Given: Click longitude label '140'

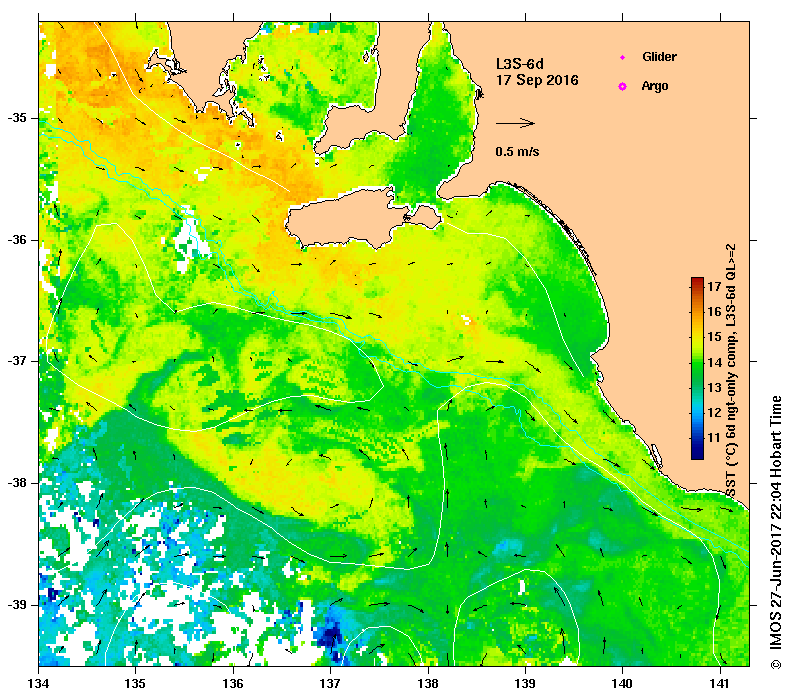Looking at the screenshot, I should (622, 684).
